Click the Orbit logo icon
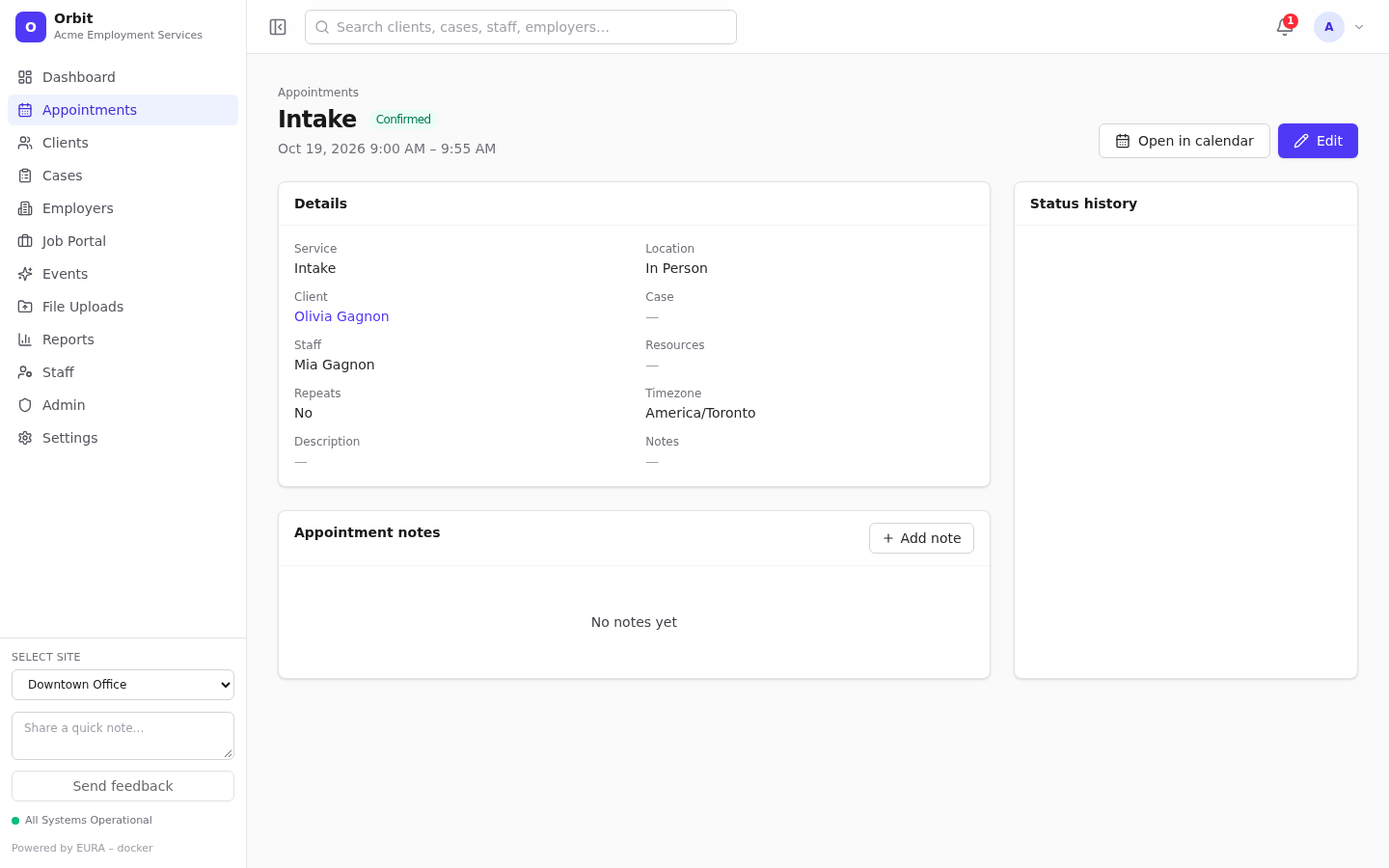This screenshot has width=1389, height=868. [x=31, y=27]
